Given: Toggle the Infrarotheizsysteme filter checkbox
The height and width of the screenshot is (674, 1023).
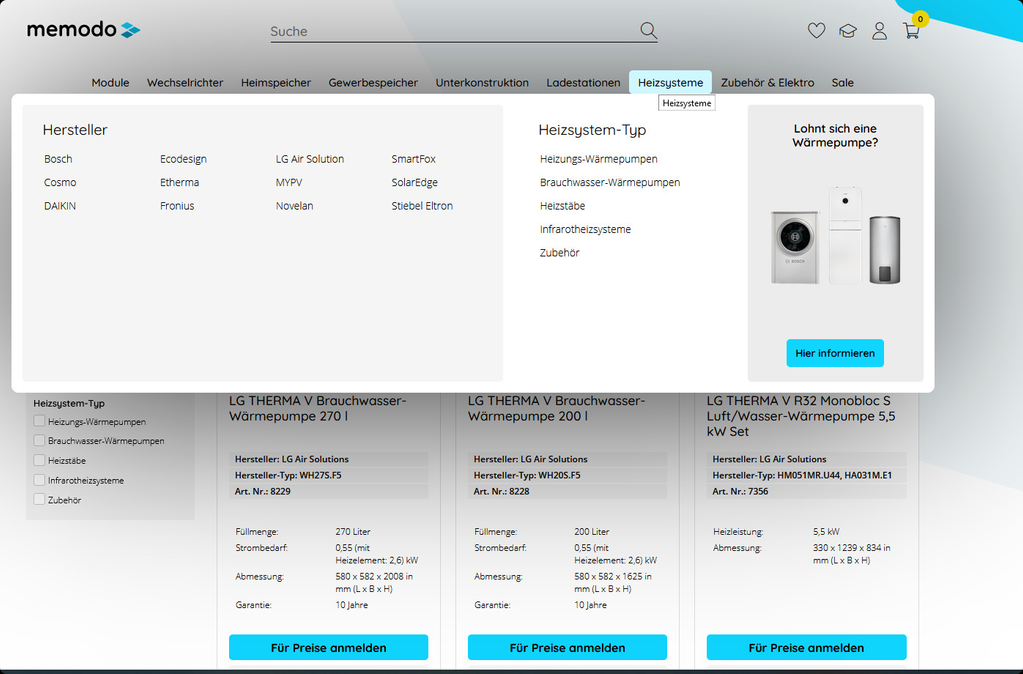Looking at the screenshot, I should (40, 480).
